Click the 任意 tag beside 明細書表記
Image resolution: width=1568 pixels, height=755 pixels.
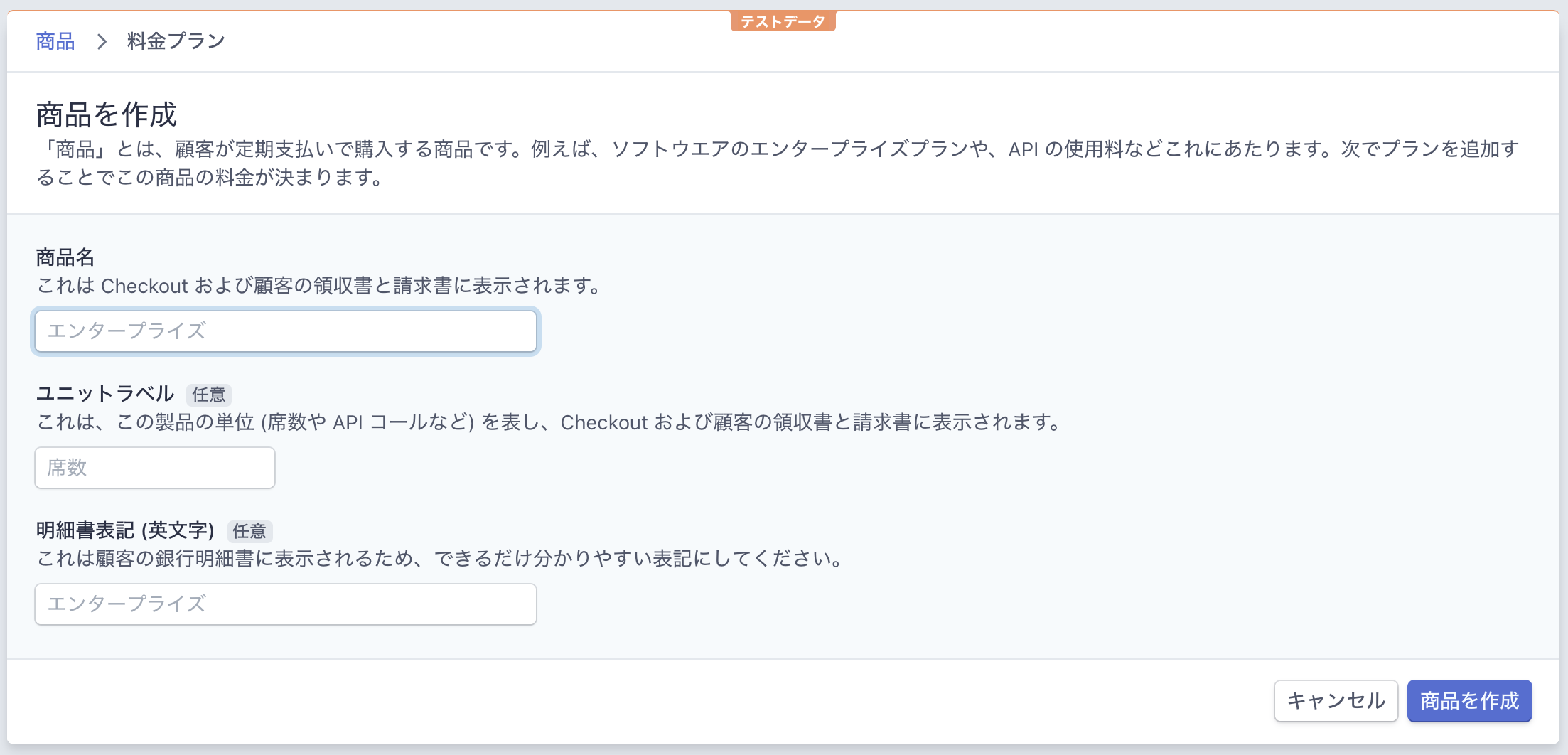tap(250, 532)
